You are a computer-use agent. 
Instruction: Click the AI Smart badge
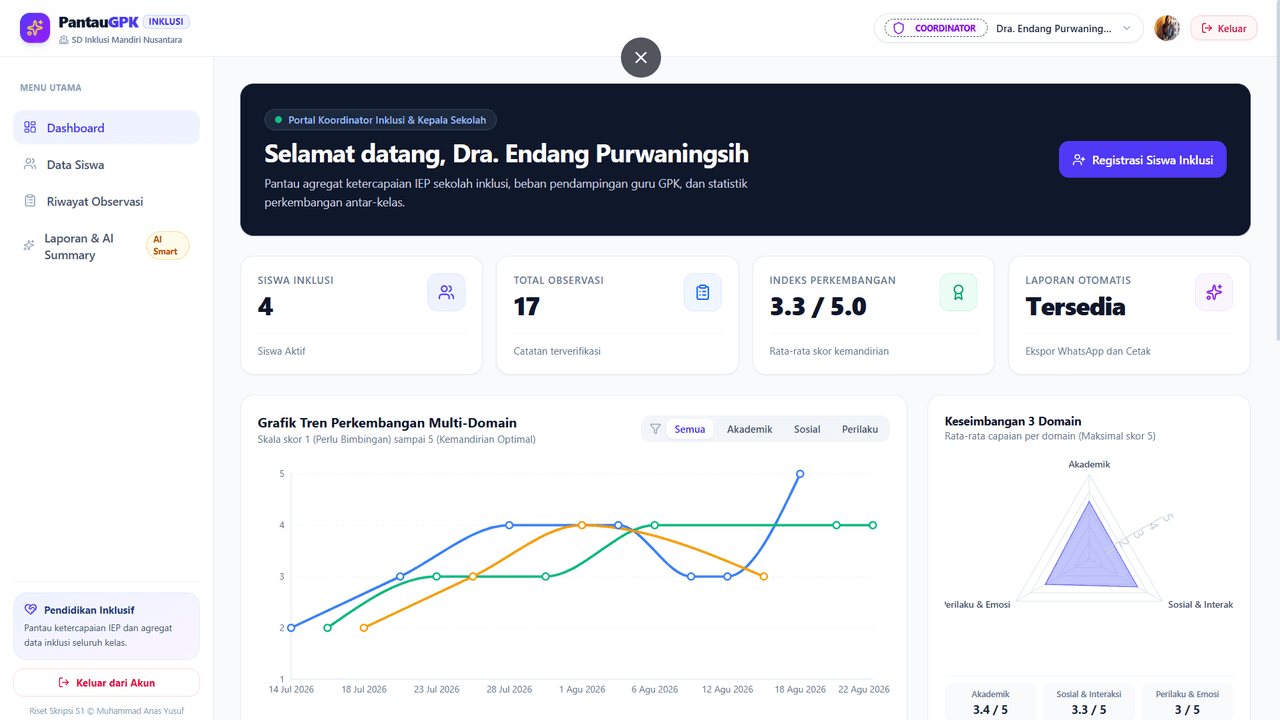pyautogui.click(x=167, y=245)
